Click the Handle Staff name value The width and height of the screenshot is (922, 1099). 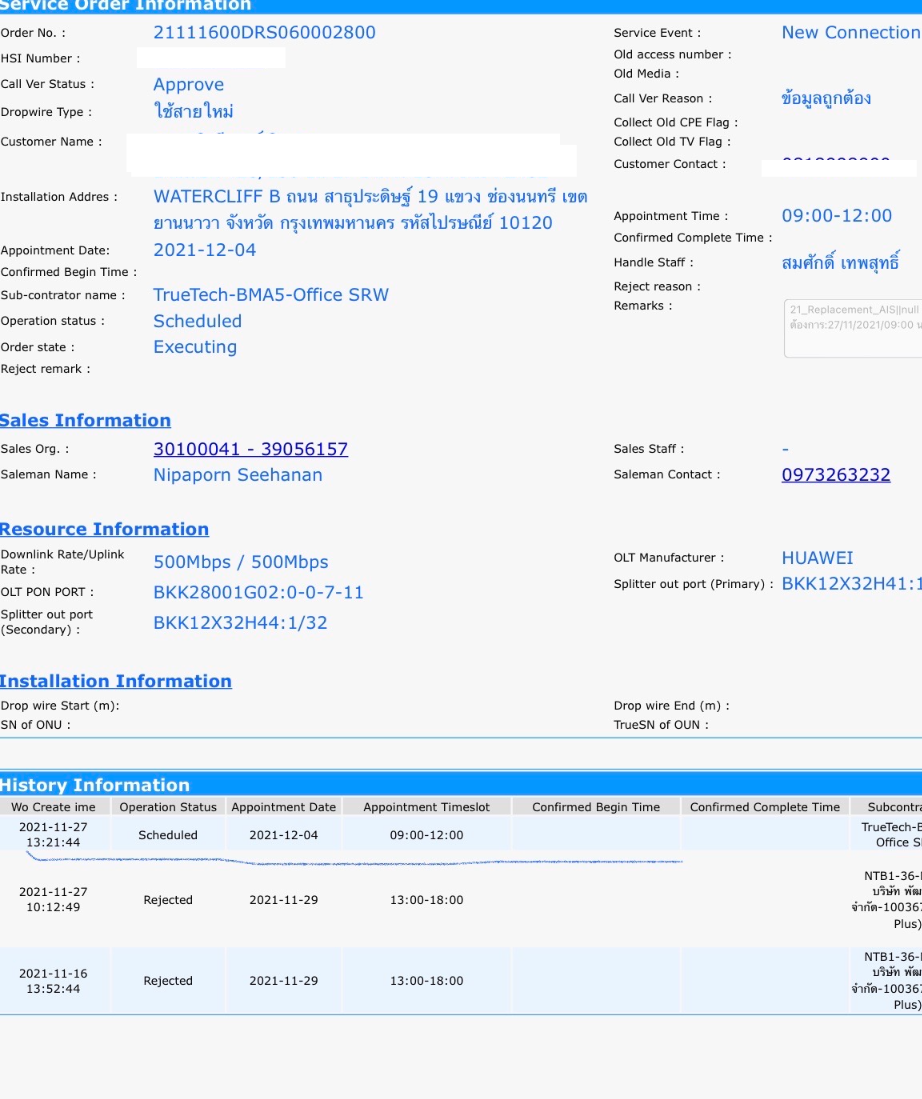(841, 262)
